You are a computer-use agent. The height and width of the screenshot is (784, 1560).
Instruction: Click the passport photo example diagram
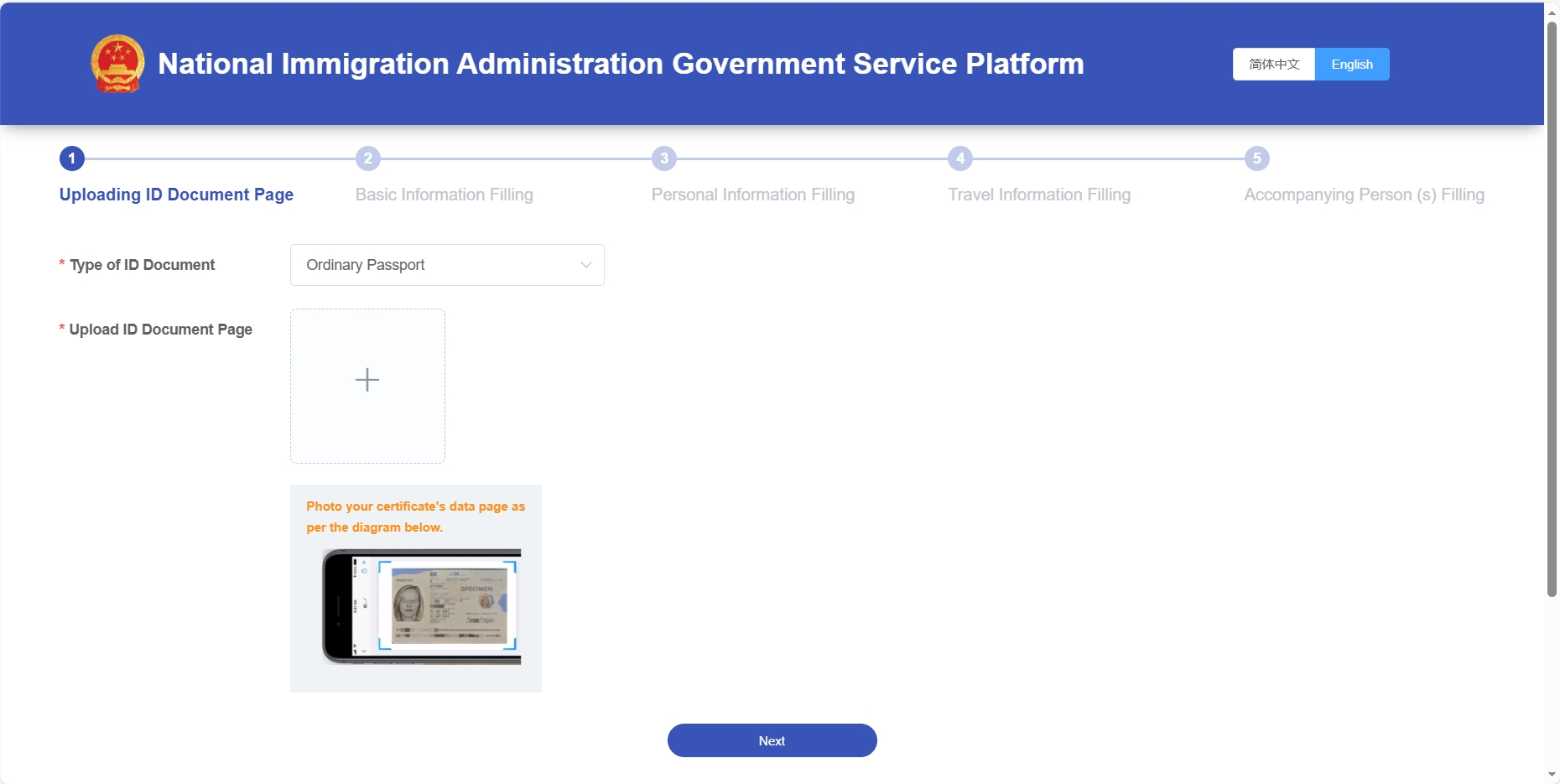(x=422, y=606)
